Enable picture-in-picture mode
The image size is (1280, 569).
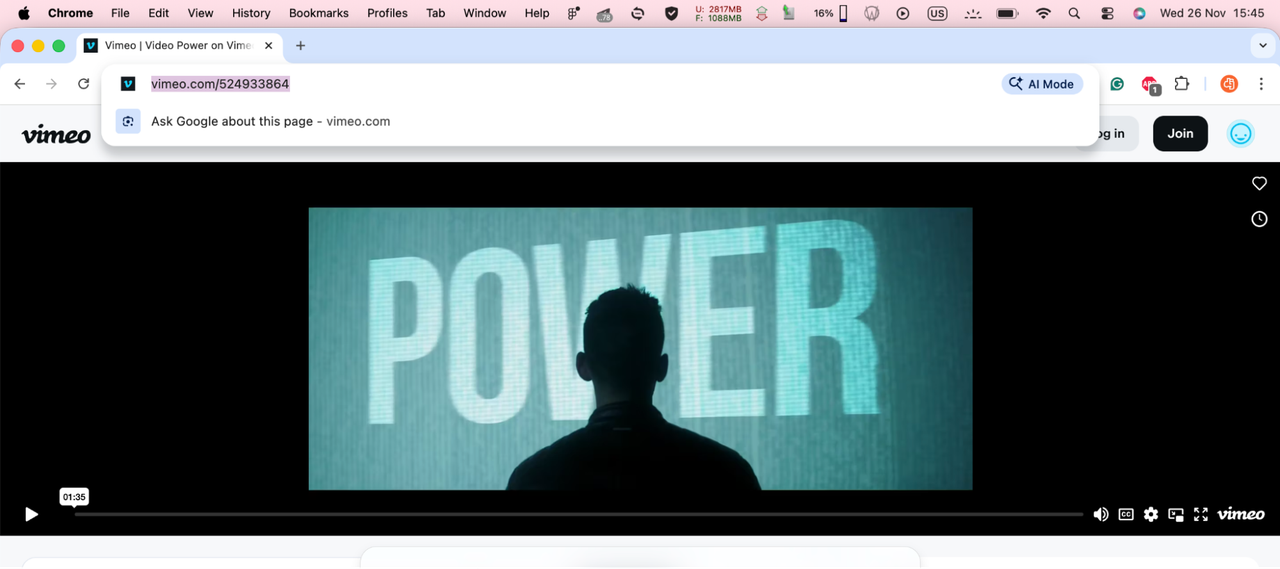1176,514
